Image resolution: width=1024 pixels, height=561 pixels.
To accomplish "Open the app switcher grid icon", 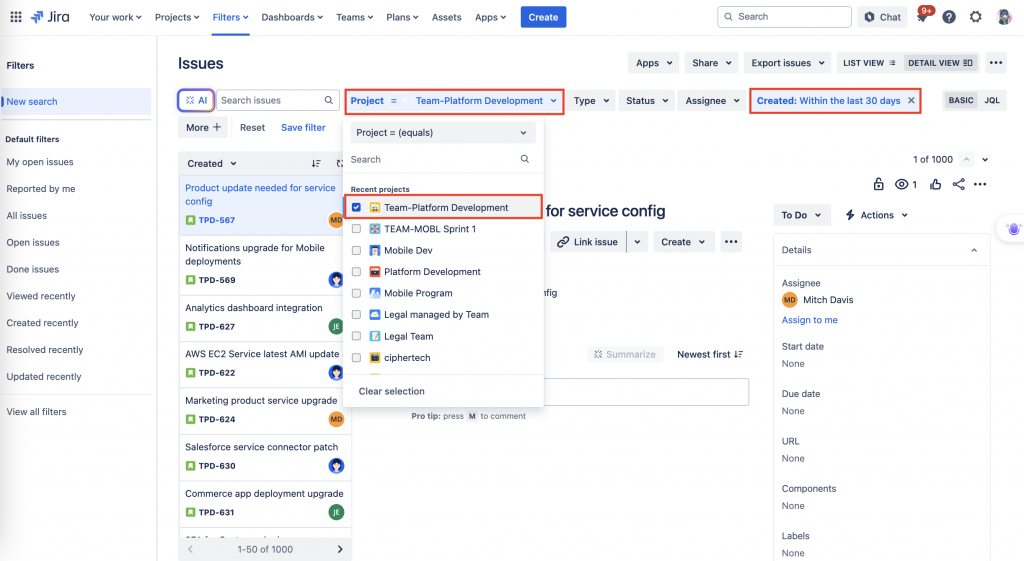I will (x=16, y=17).
